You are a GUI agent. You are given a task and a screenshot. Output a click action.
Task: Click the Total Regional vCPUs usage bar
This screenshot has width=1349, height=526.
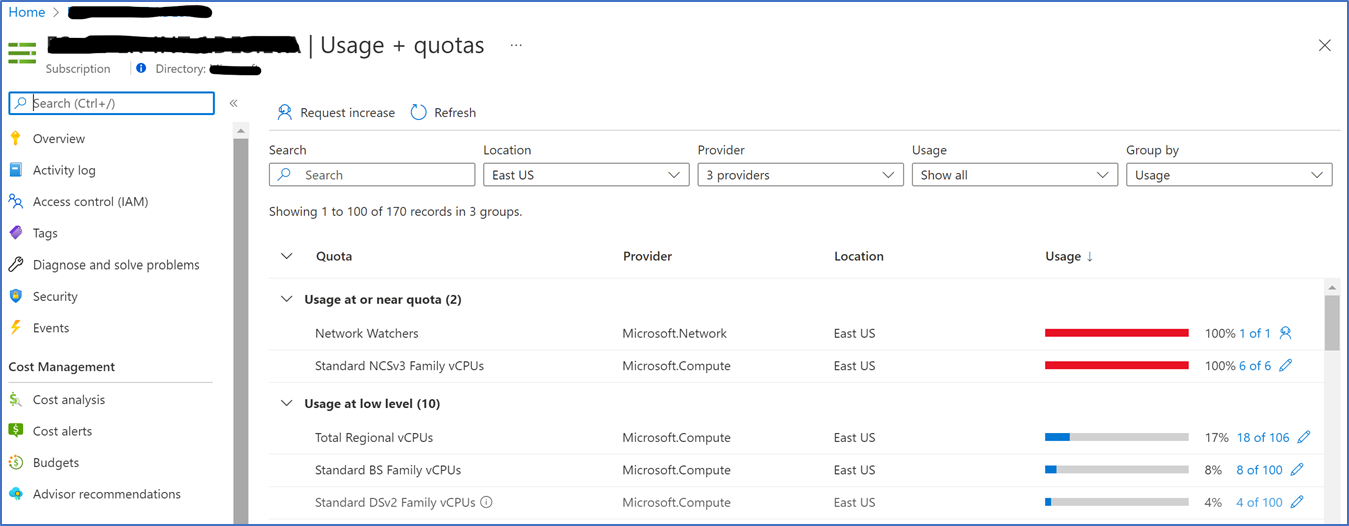(1117, 437)
